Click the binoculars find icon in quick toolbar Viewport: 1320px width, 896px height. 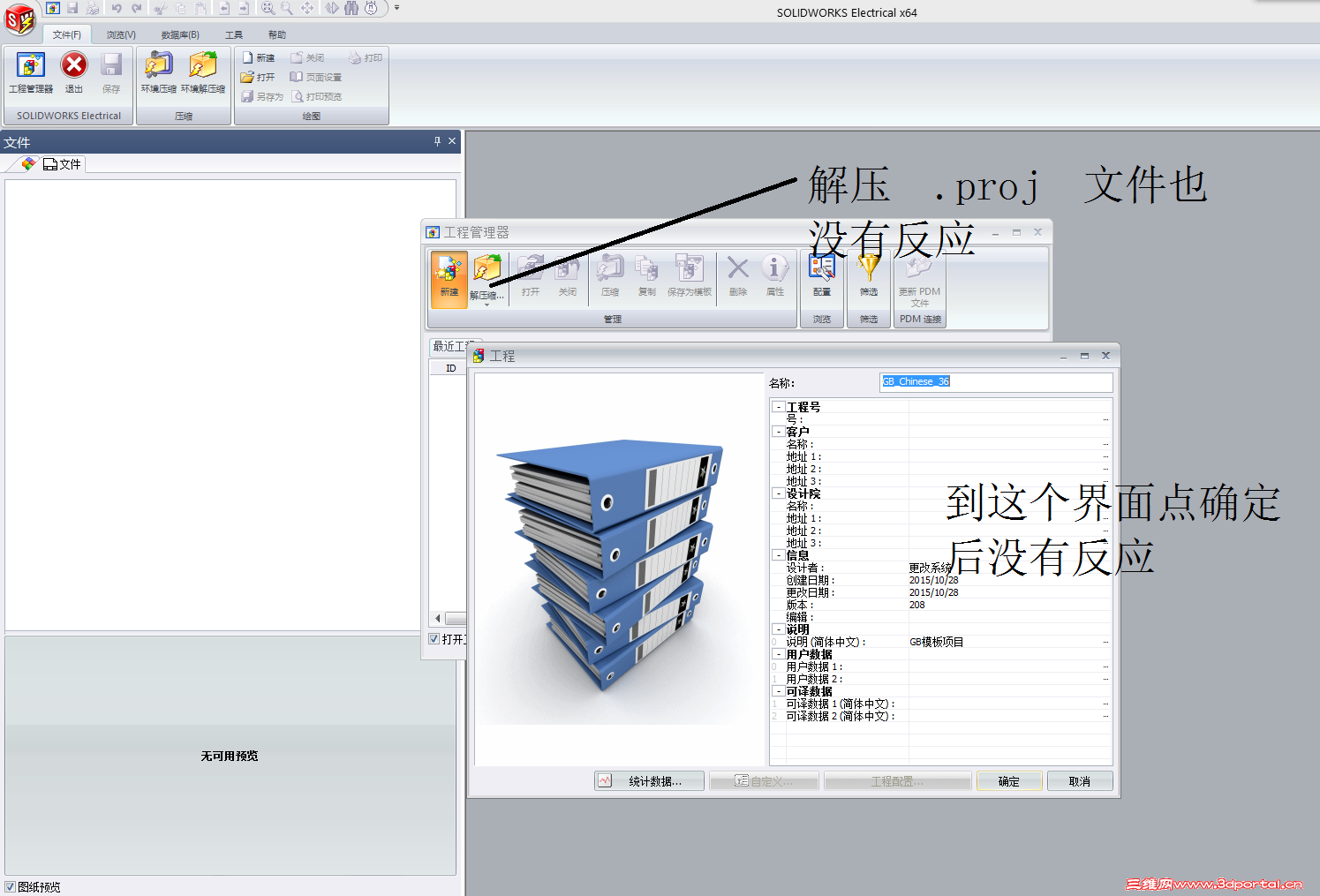click(351, 8)
